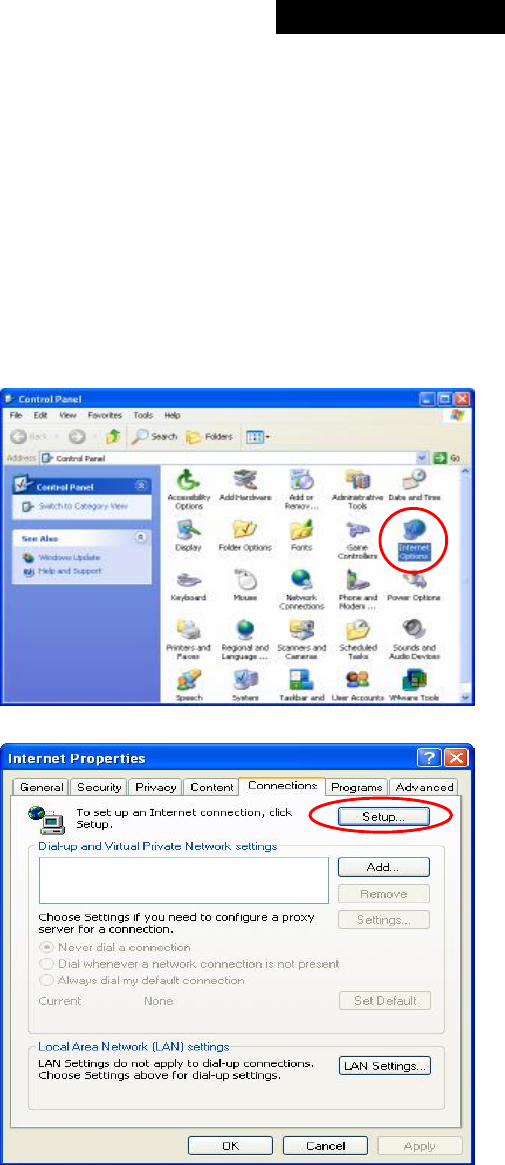Open LAN Settings... button

point(385,1065)
